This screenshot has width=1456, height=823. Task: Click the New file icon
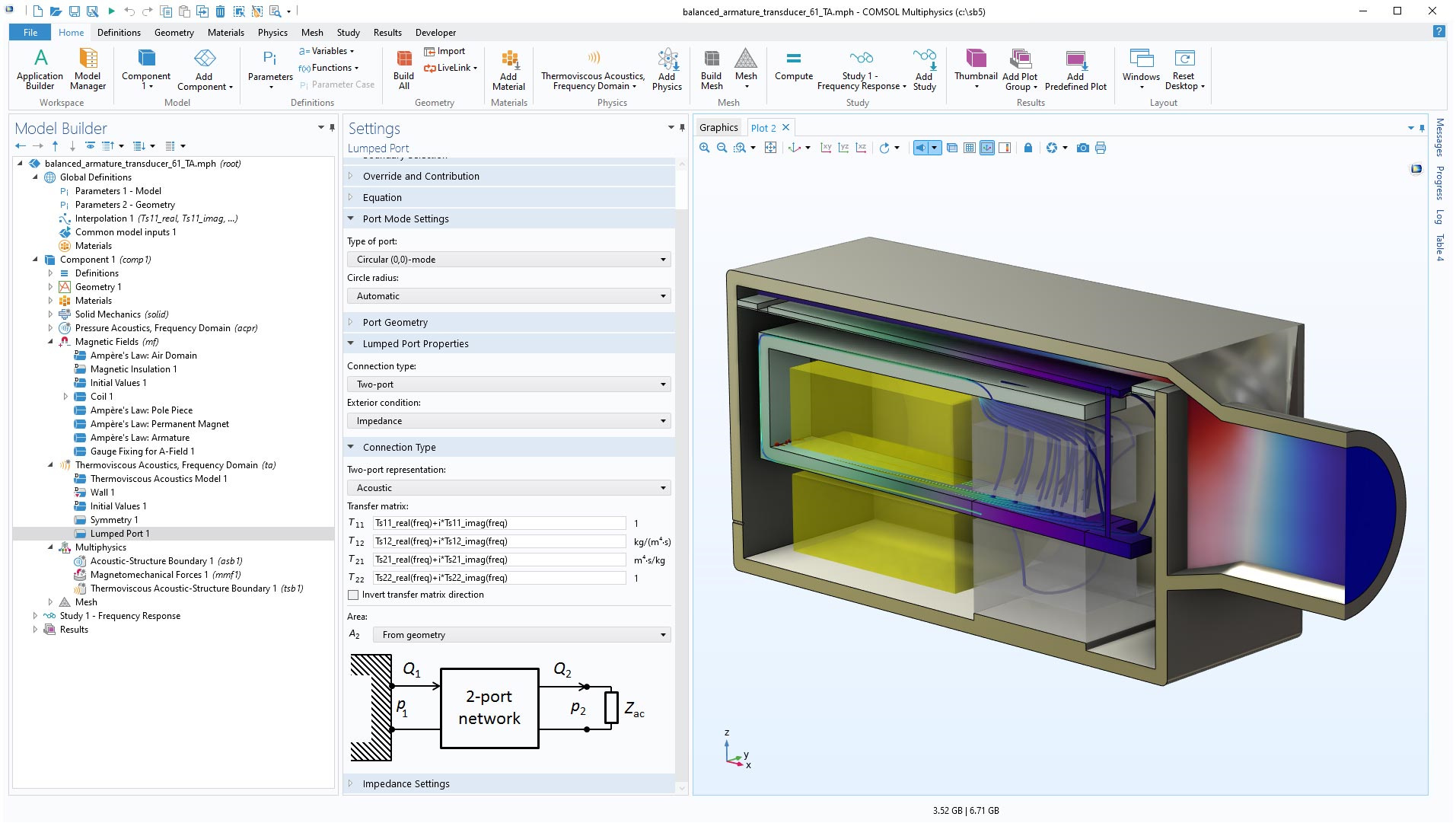(x=38, y=11)
